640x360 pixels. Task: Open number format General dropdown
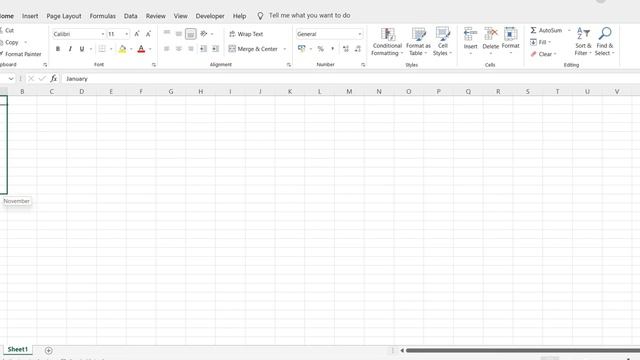pos(360,34)
